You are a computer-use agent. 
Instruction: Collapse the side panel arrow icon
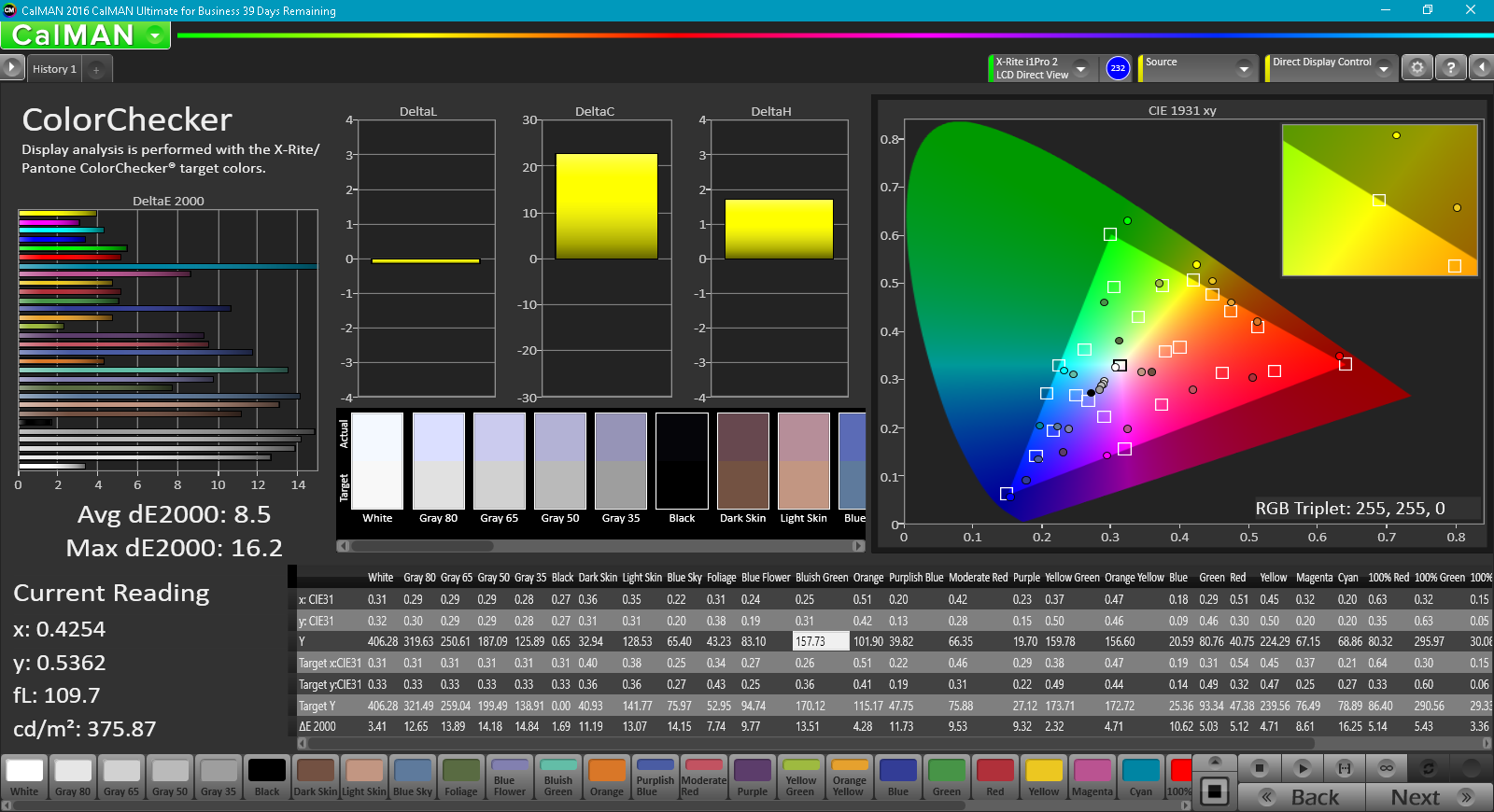[x=1482, y=68]
